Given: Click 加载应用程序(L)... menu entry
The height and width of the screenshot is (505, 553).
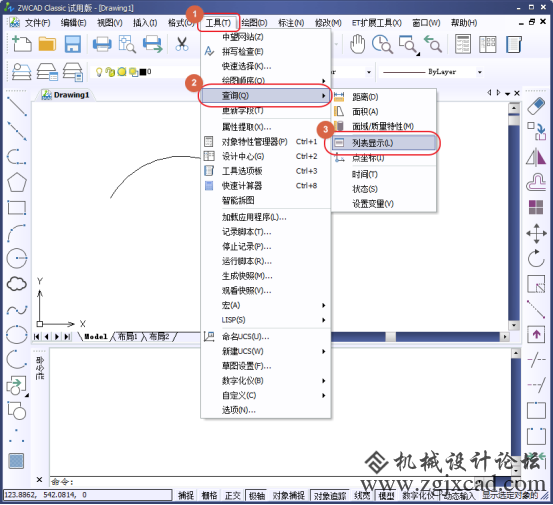Looking at the screenshot, I should pyautogui.click(x=266, y=217).
